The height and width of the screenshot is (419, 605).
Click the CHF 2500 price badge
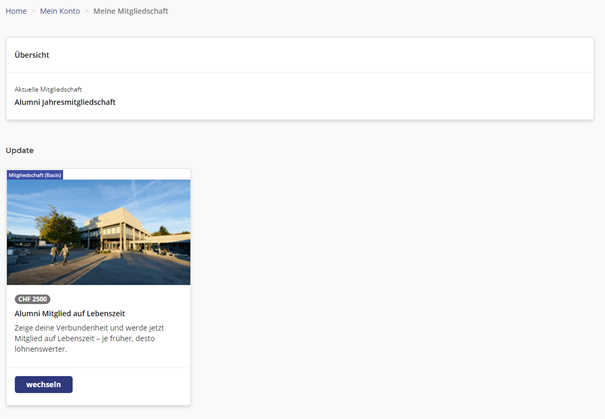(x=32, y=299)
